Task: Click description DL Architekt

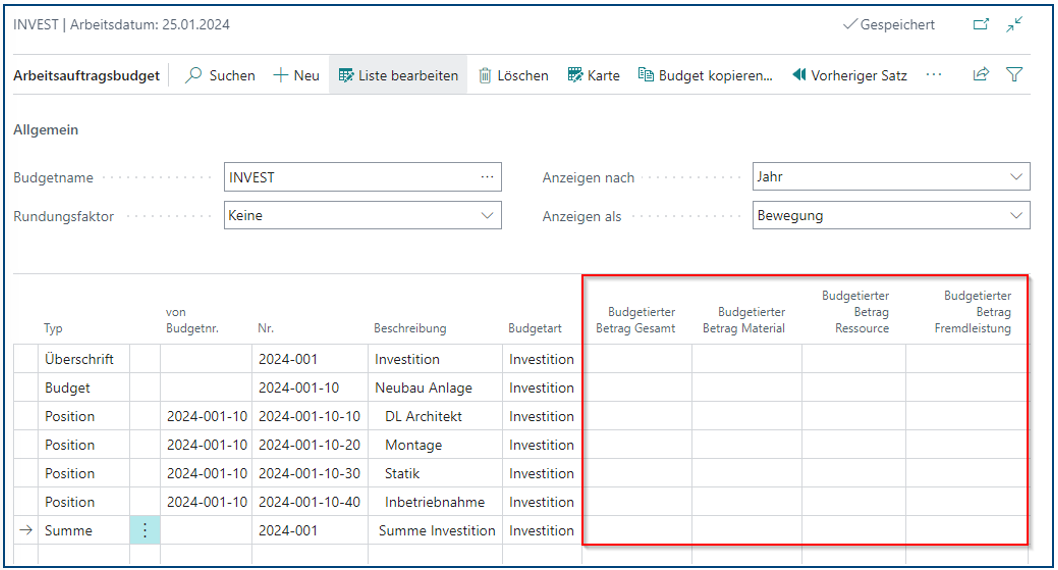Action: coord(424,416)
